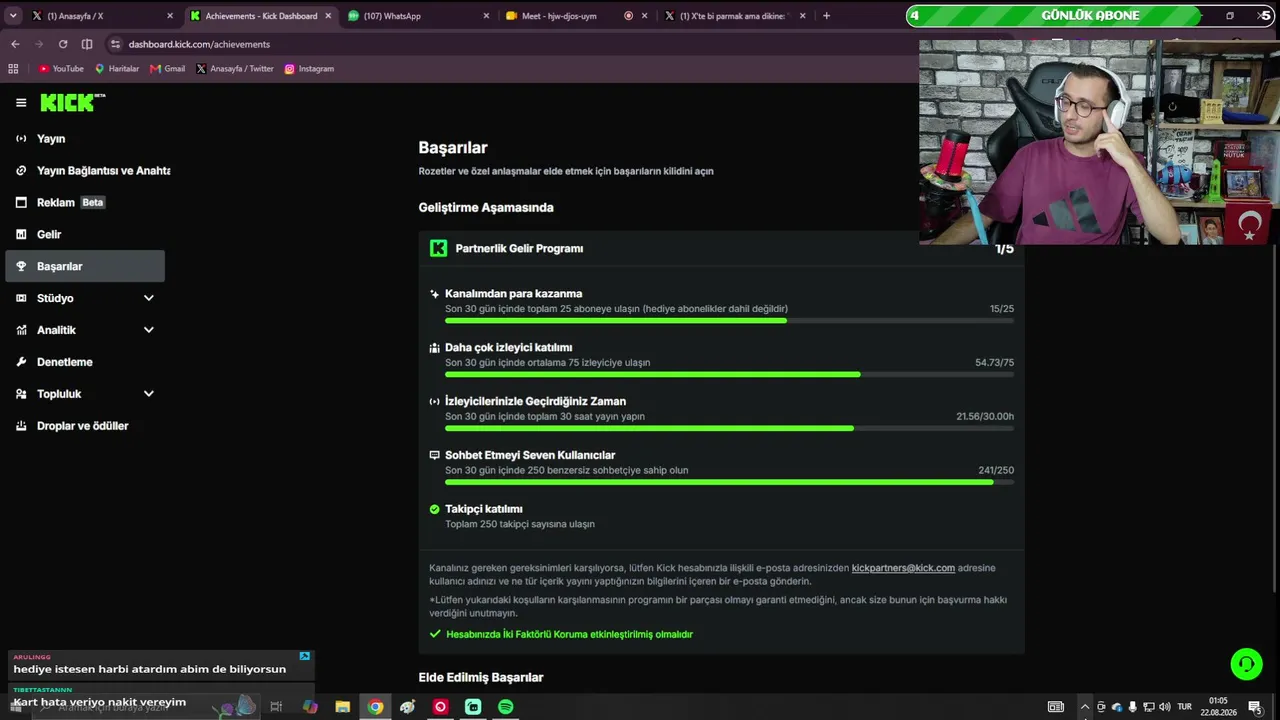Open the Yayın sidebar page
Image resolution: width=1280 pixels, height=720 pixels.
[x=85, y=139]
